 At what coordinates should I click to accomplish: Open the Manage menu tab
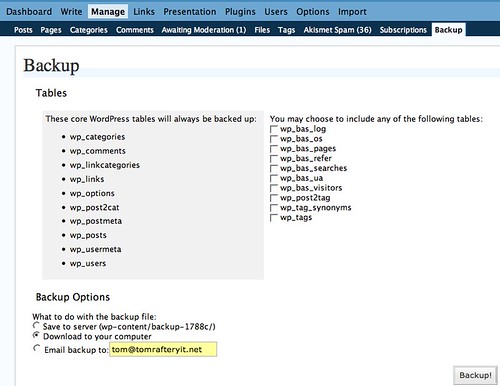(108, 12)
